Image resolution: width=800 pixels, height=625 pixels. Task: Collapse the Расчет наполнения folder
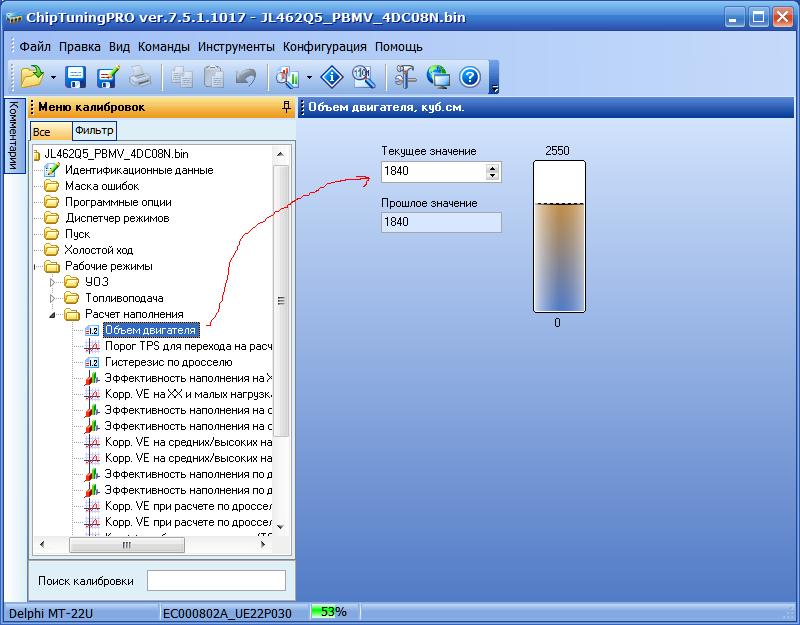(52, 315)
